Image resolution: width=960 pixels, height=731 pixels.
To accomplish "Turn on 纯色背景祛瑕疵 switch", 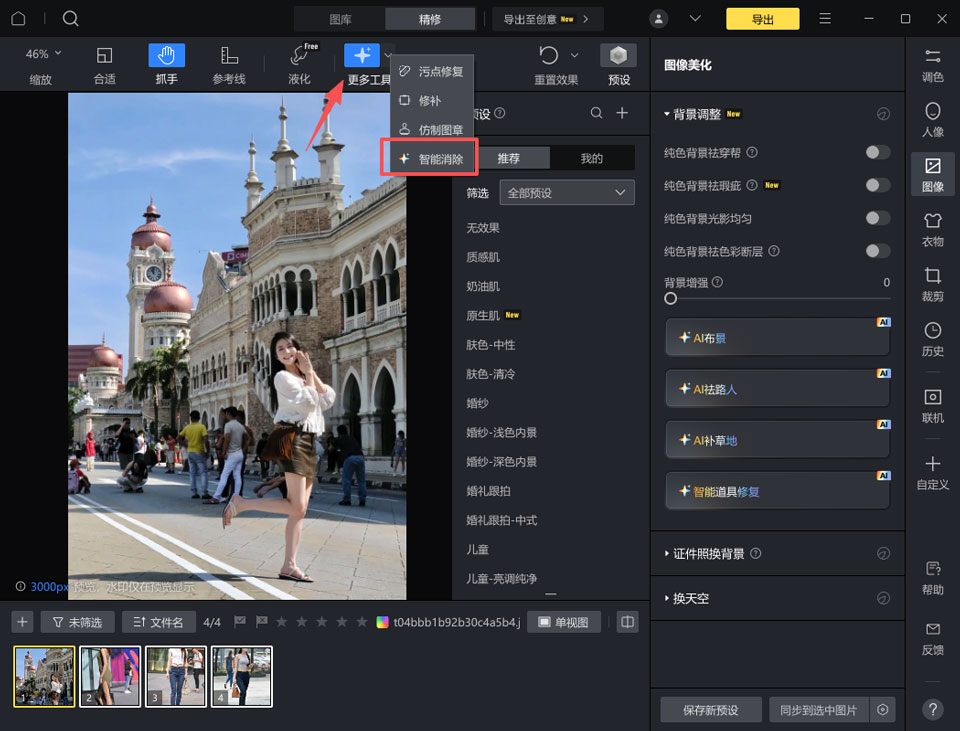I will pos(877,185).
